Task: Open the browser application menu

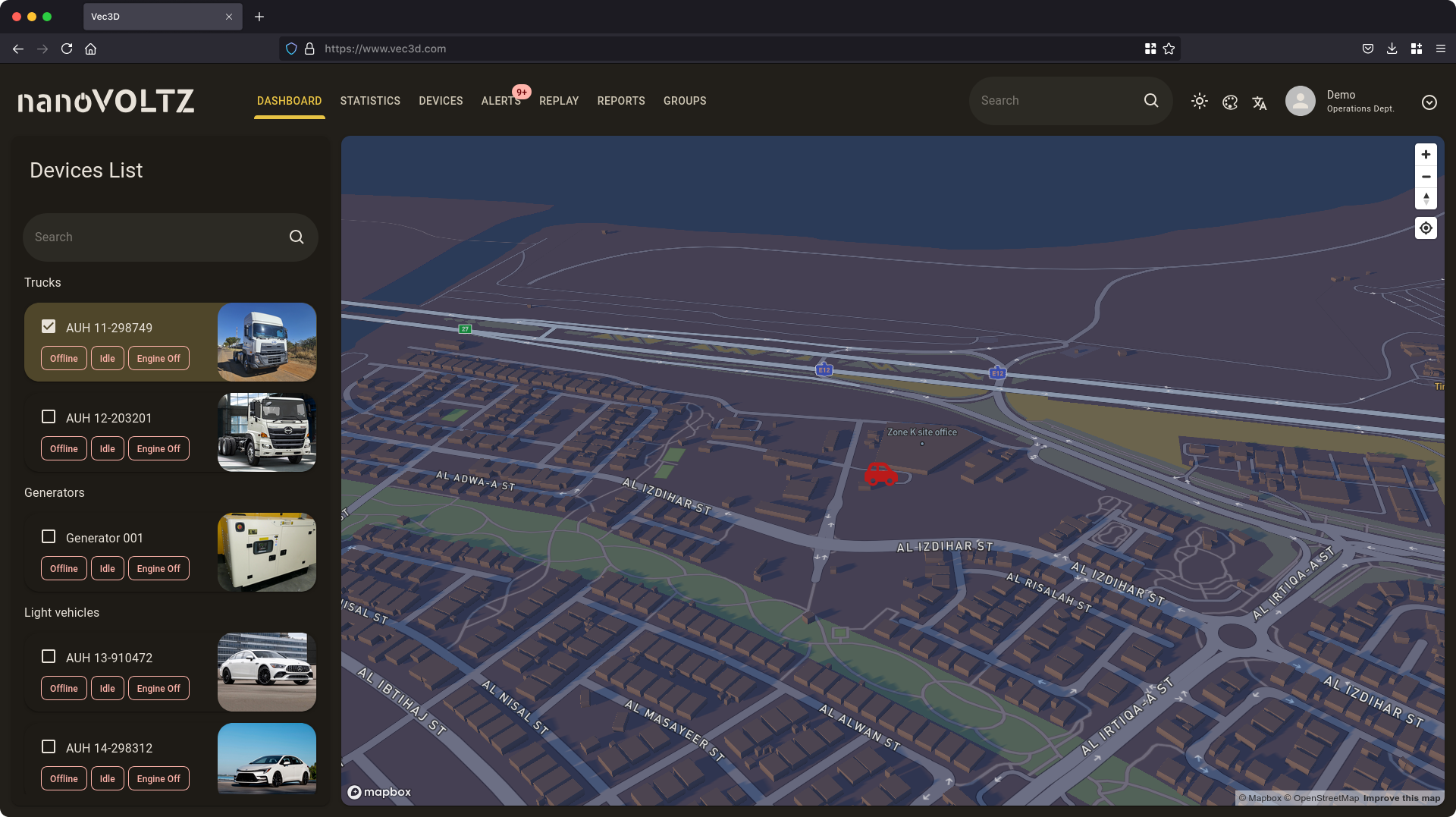Action: pyautogui.click(x=1440, y=49)
